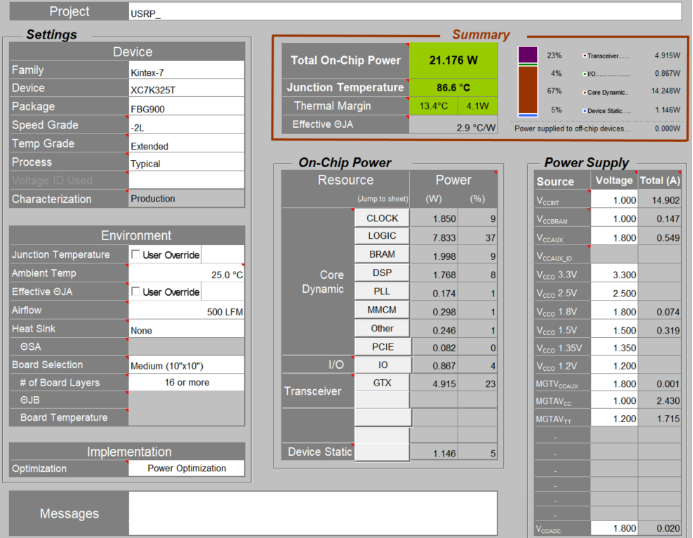
Task: Click the BRAM resource button
Action: (382, 255)
